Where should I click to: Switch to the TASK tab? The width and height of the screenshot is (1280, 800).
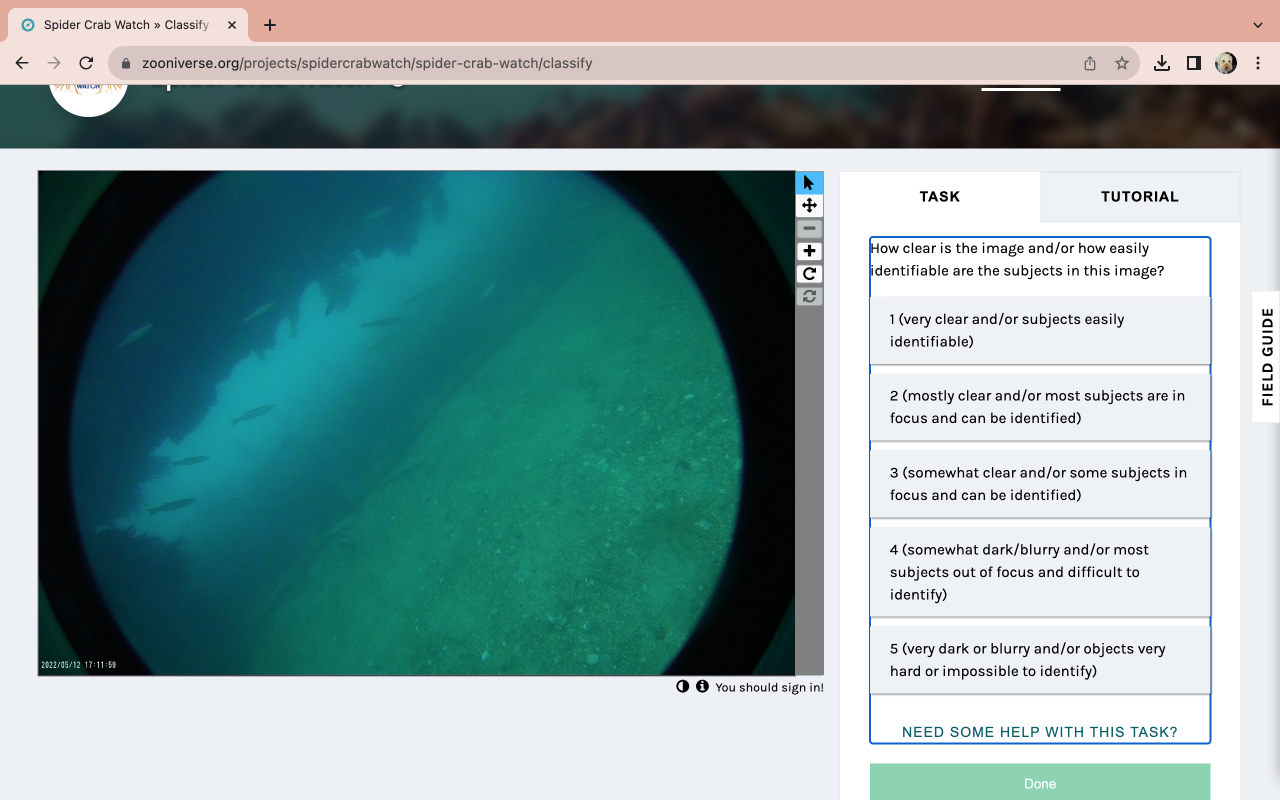click(940, 196)
